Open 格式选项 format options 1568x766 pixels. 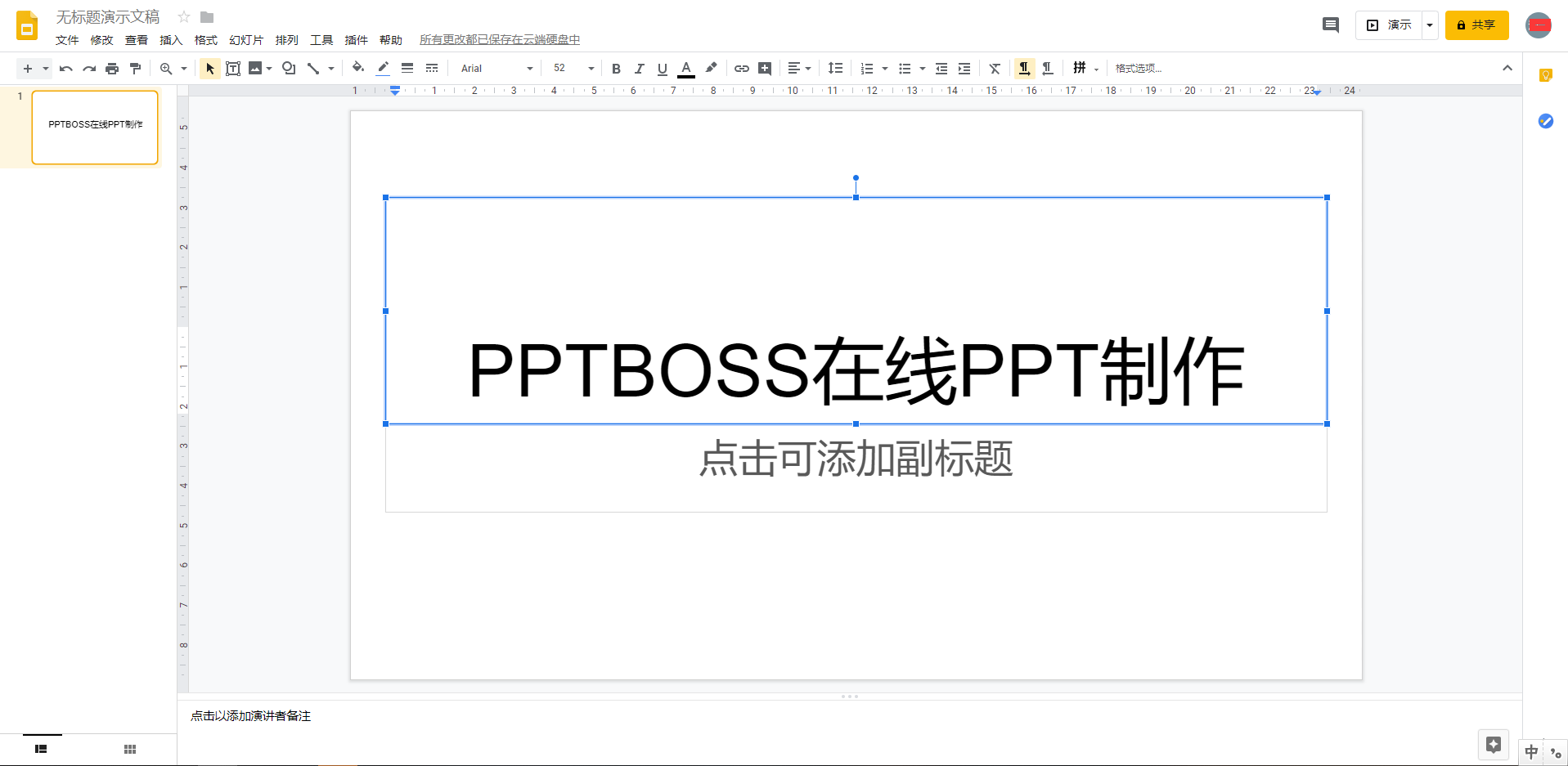tap(1139, 69)
